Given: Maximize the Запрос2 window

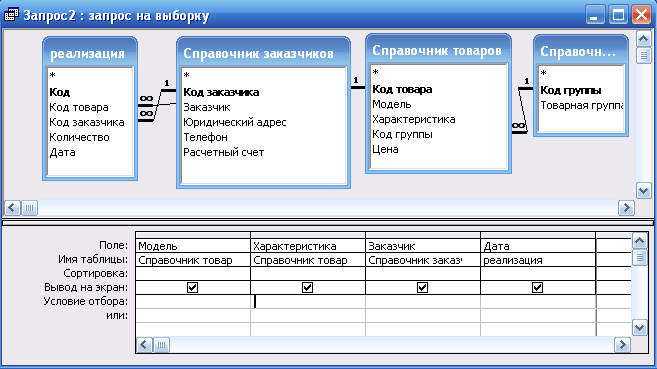Looking at the screenshot, I should pos(618,15).
